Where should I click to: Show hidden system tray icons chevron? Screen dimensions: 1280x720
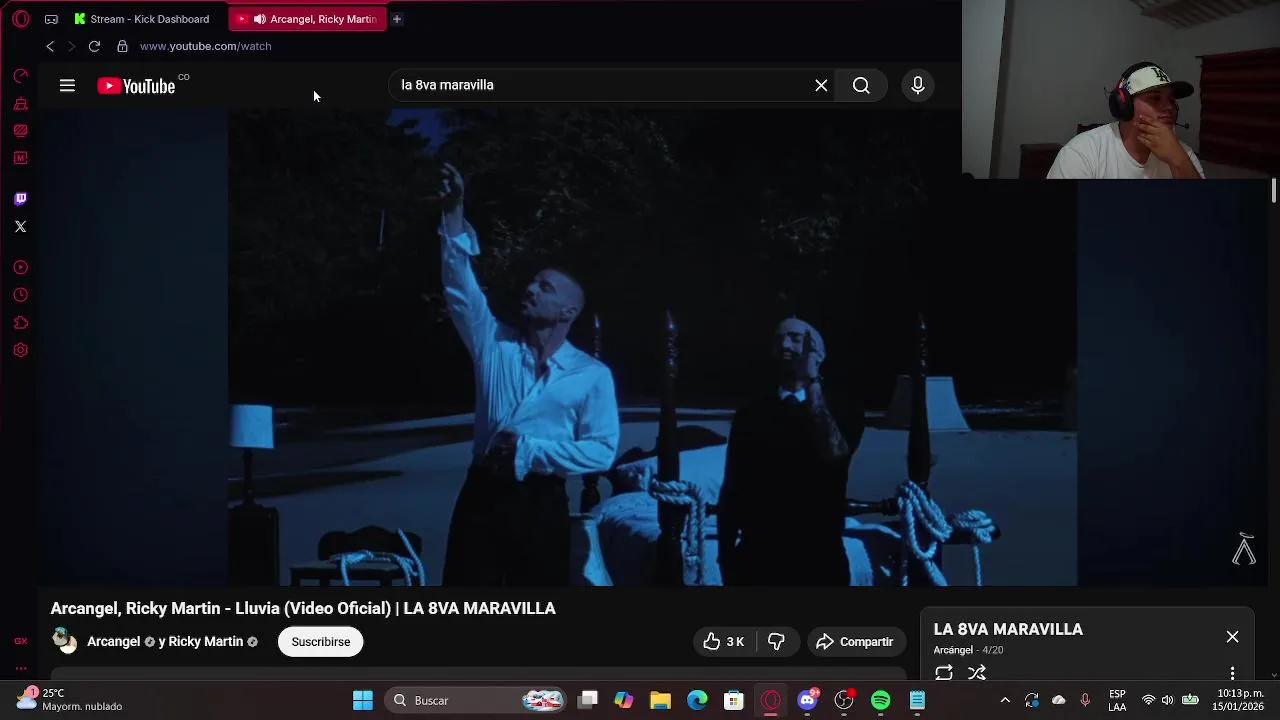pyautogui.click(x=1005, y=700)
